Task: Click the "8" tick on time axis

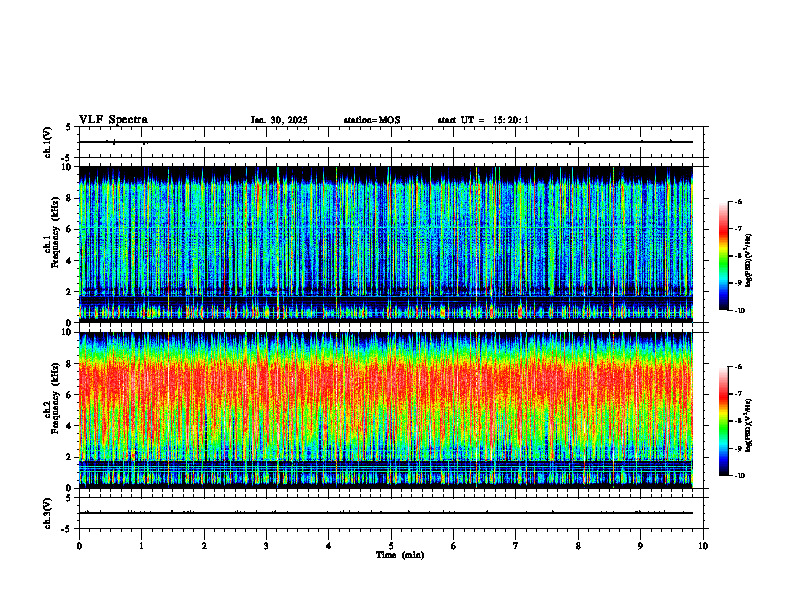Action: (x=578, y=546)
